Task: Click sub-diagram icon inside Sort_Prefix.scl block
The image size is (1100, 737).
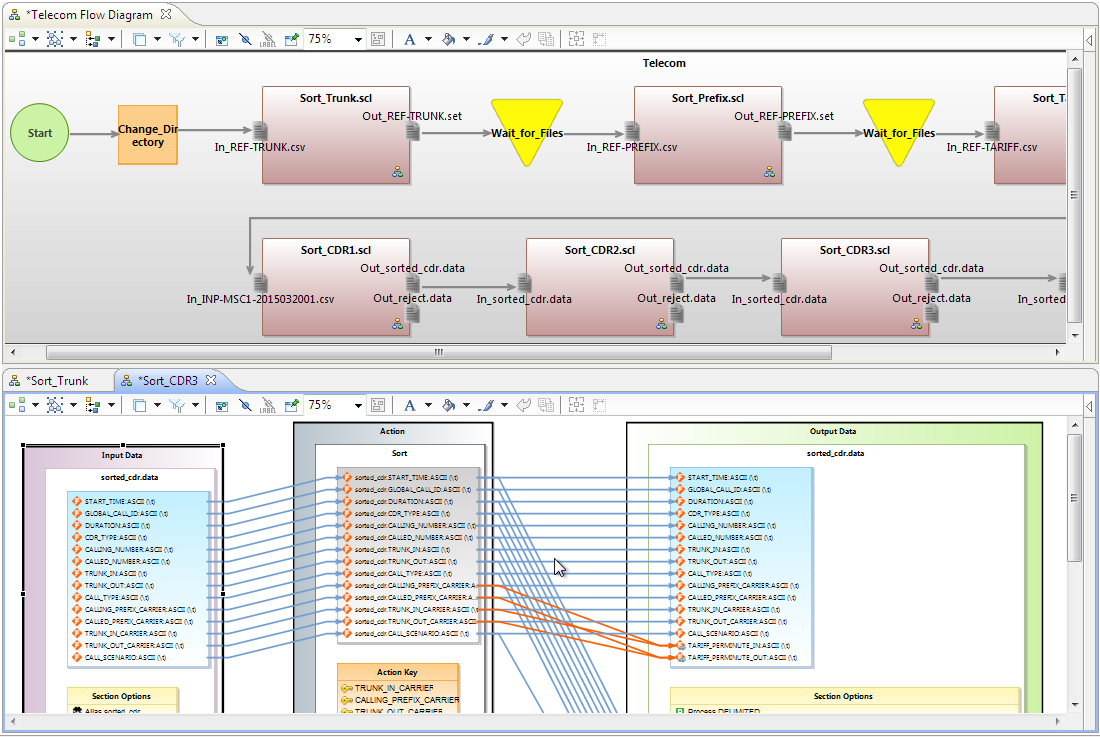Action: [770, 172]
